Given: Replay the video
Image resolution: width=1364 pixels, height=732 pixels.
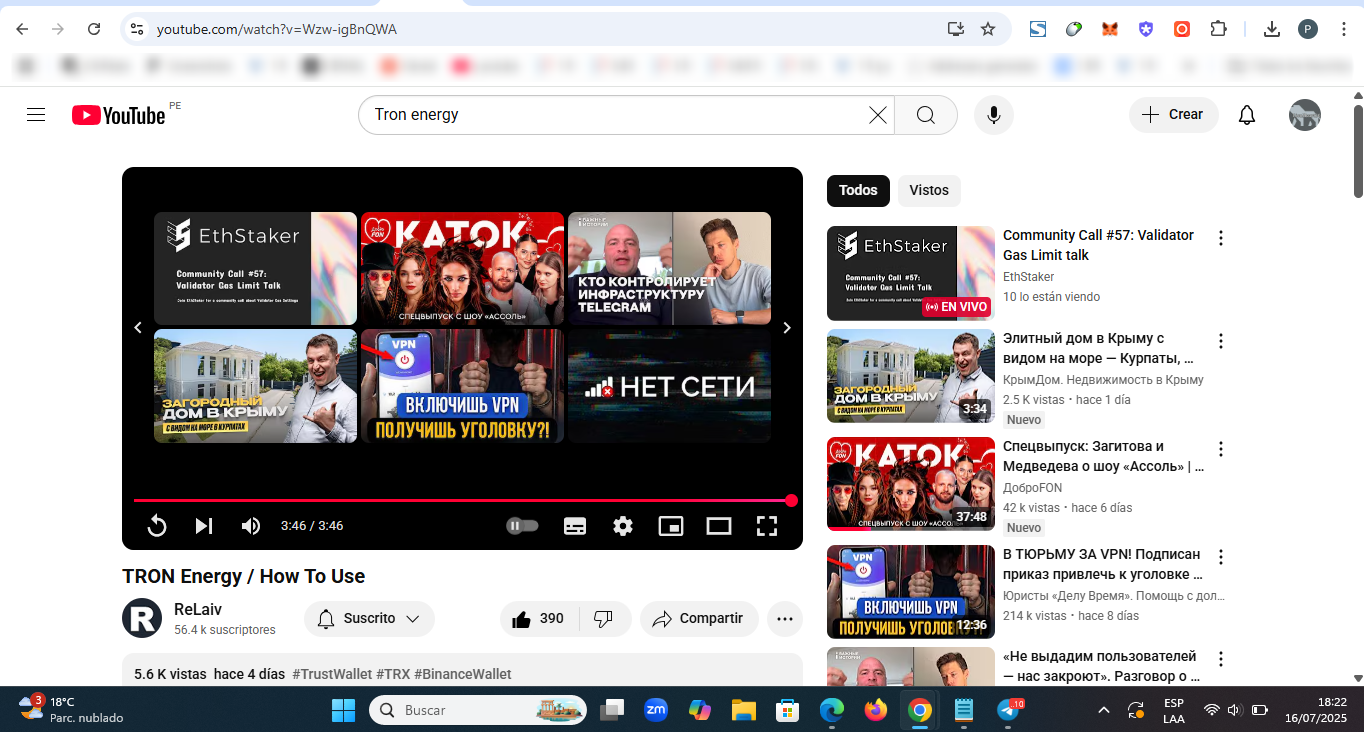Looking at the screenshot, I should 157,526.
